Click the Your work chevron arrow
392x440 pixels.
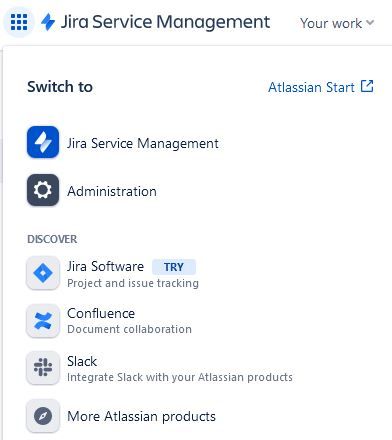coord(370,23)
